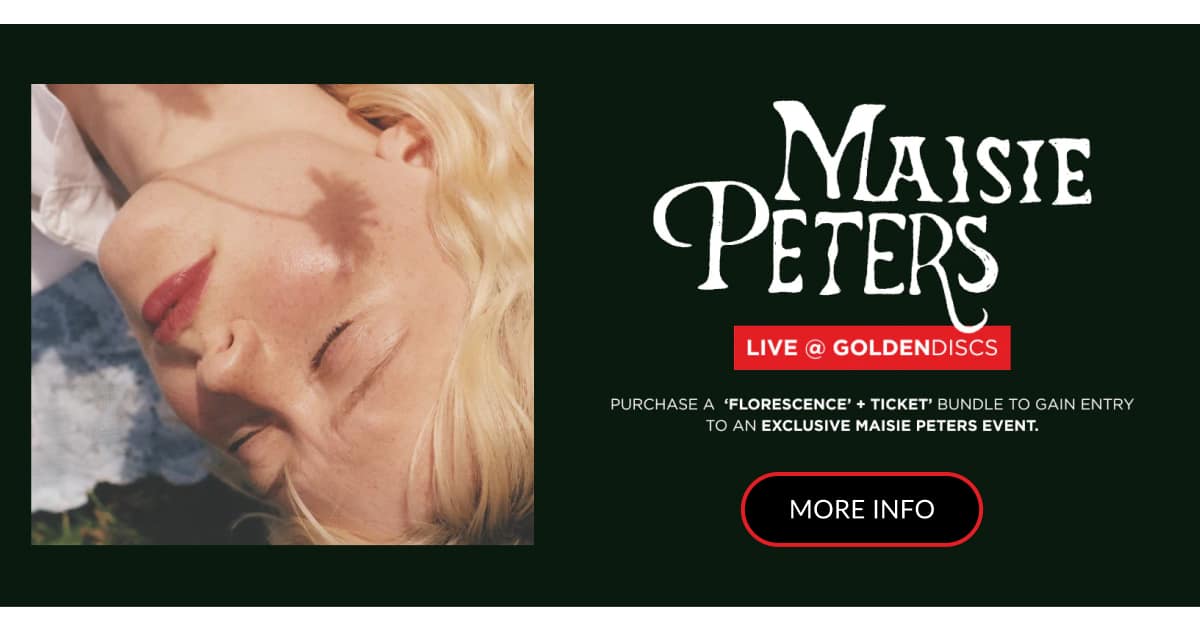Click the PURCHASE A text in the description

pyautogui.click(x=662, y=404)
